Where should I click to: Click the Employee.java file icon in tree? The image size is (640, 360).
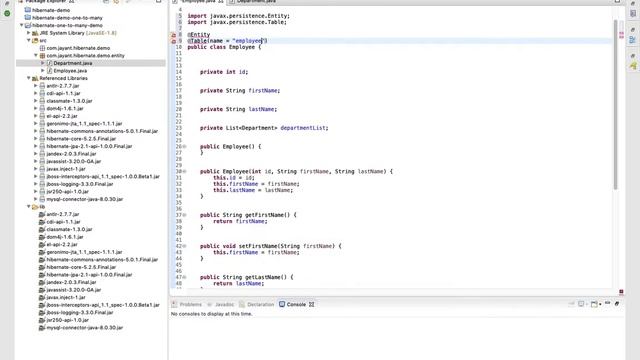[x=49, y=71]
